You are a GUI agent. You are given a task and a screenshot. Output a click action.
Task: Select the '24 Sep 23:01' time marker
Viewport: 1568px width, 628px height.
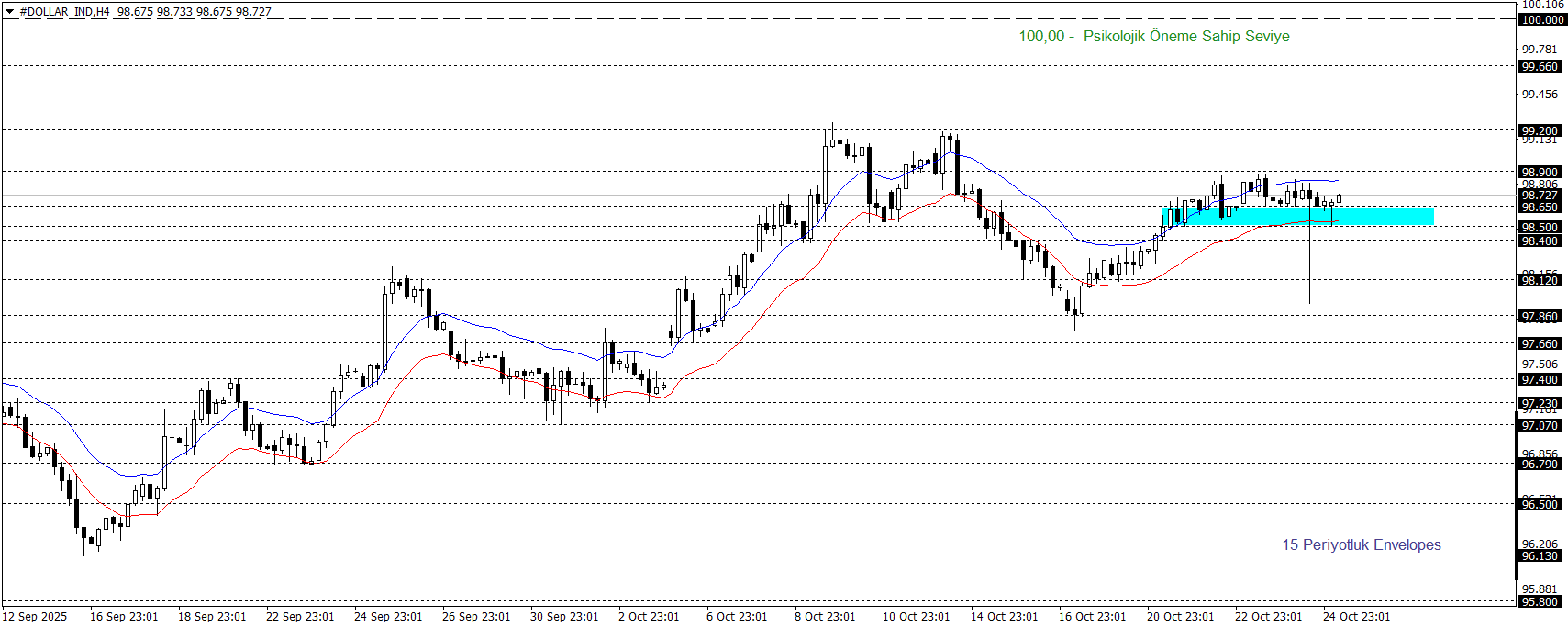[388, 617]
